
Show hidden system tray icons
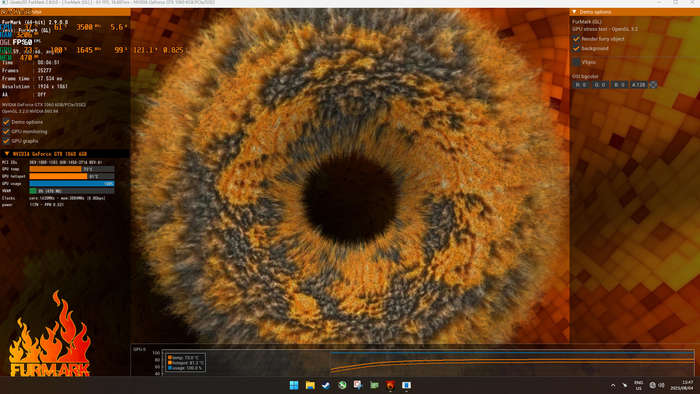click(x=613, y=386)
